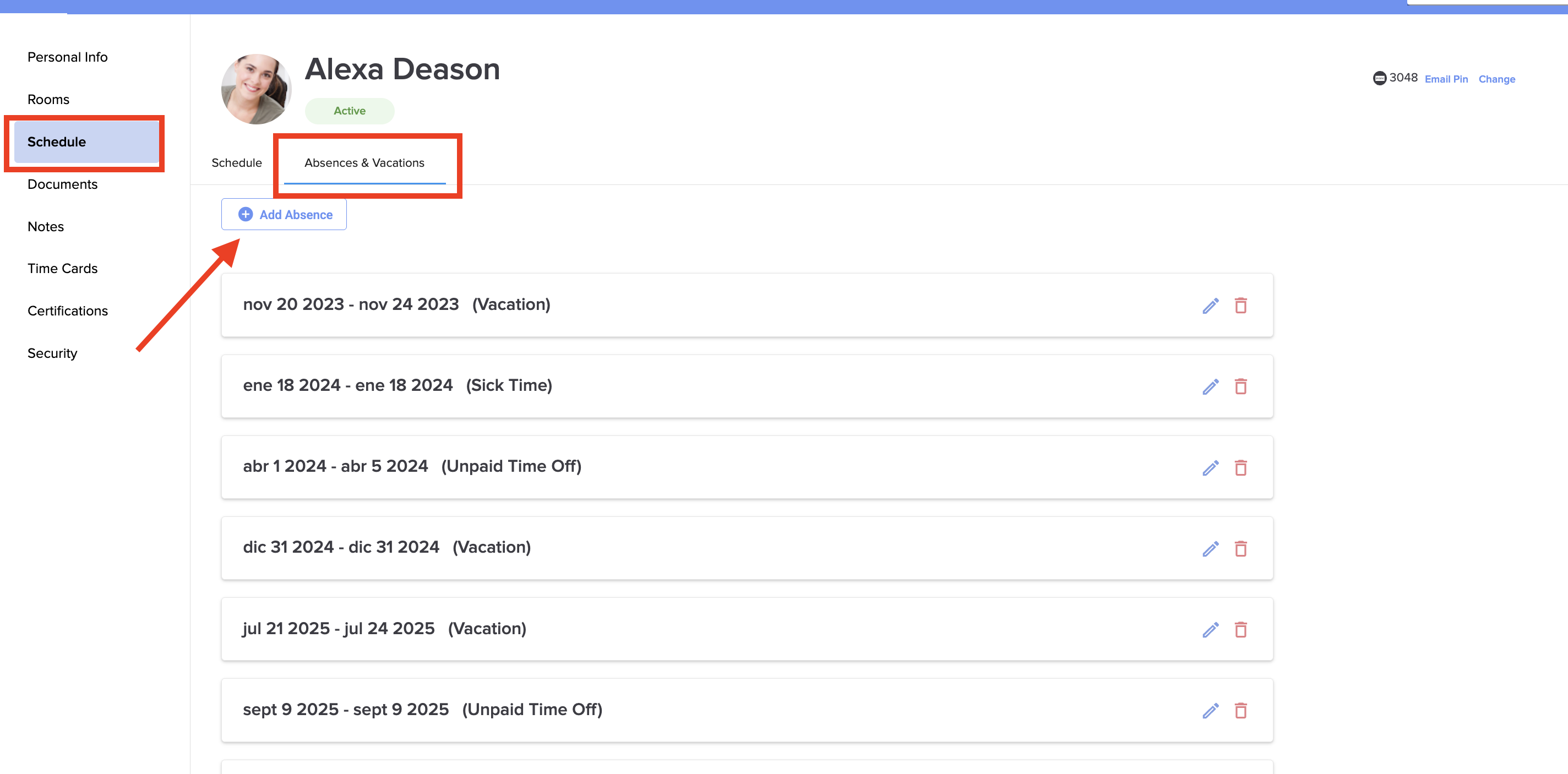Delete the dic 31 2024 vacation entry
The image size is (1568, 774).
pos(1240,549)
